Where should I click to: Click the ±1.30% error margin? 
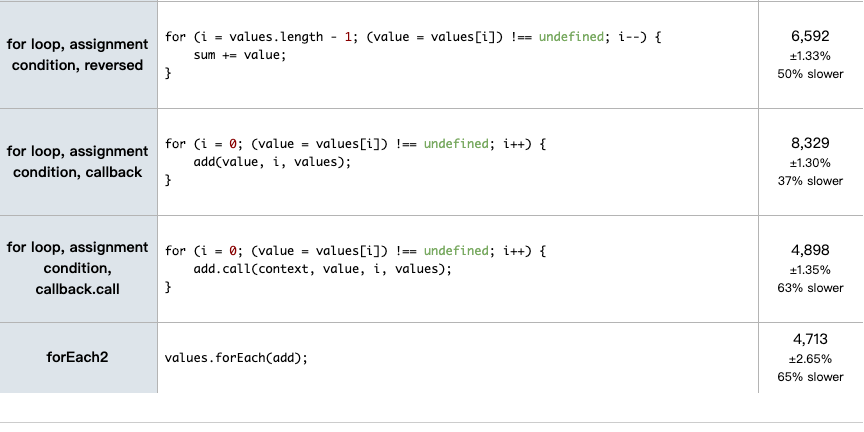(x=810, y=162)
